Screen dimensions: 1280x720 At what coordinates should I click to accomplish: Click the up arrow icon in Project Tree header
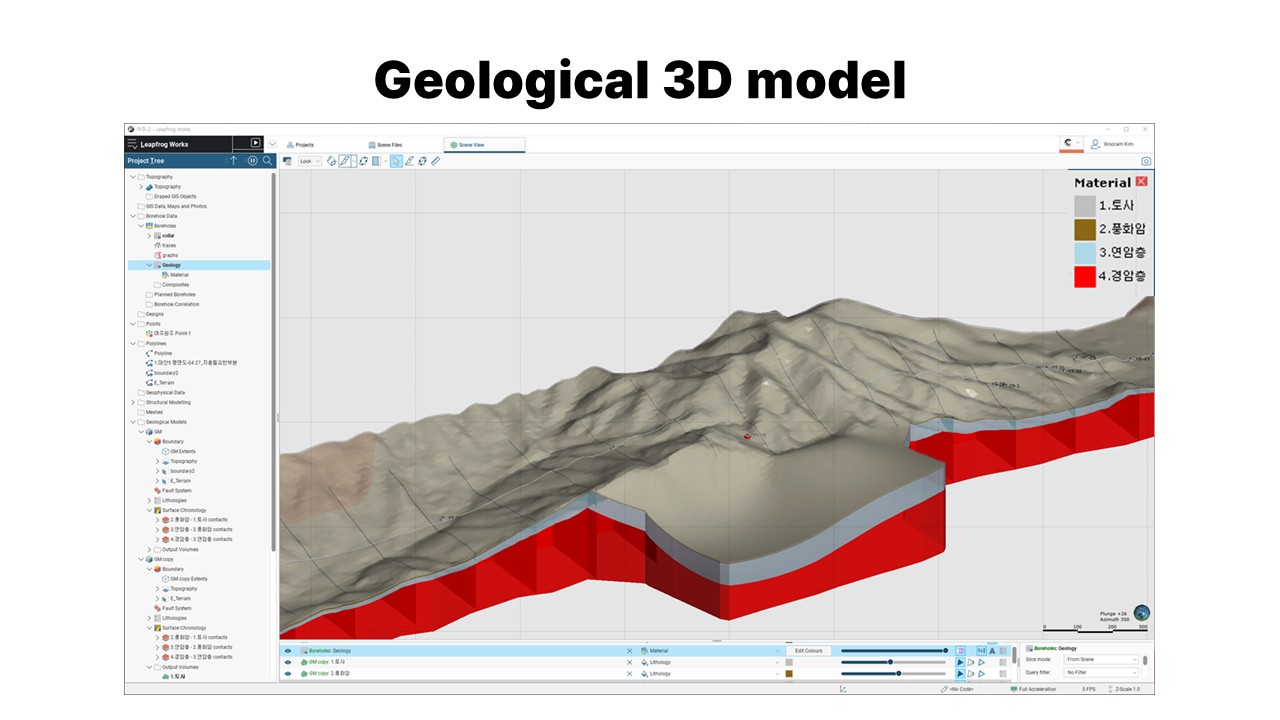(234, 160)
